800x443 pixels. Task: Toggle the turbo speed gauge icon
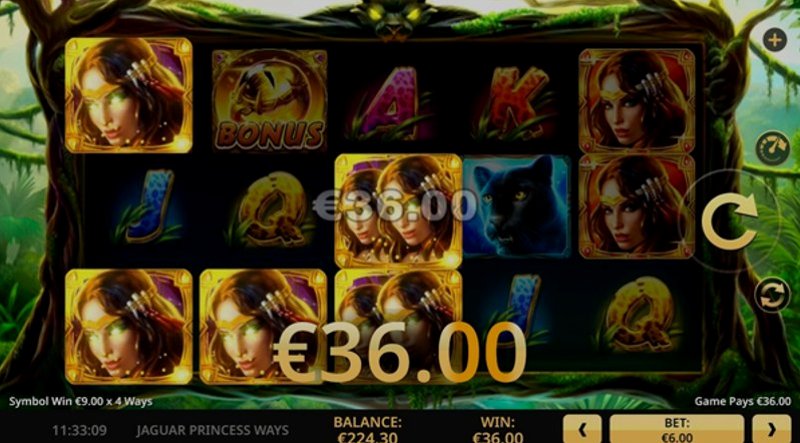point(772,148)
